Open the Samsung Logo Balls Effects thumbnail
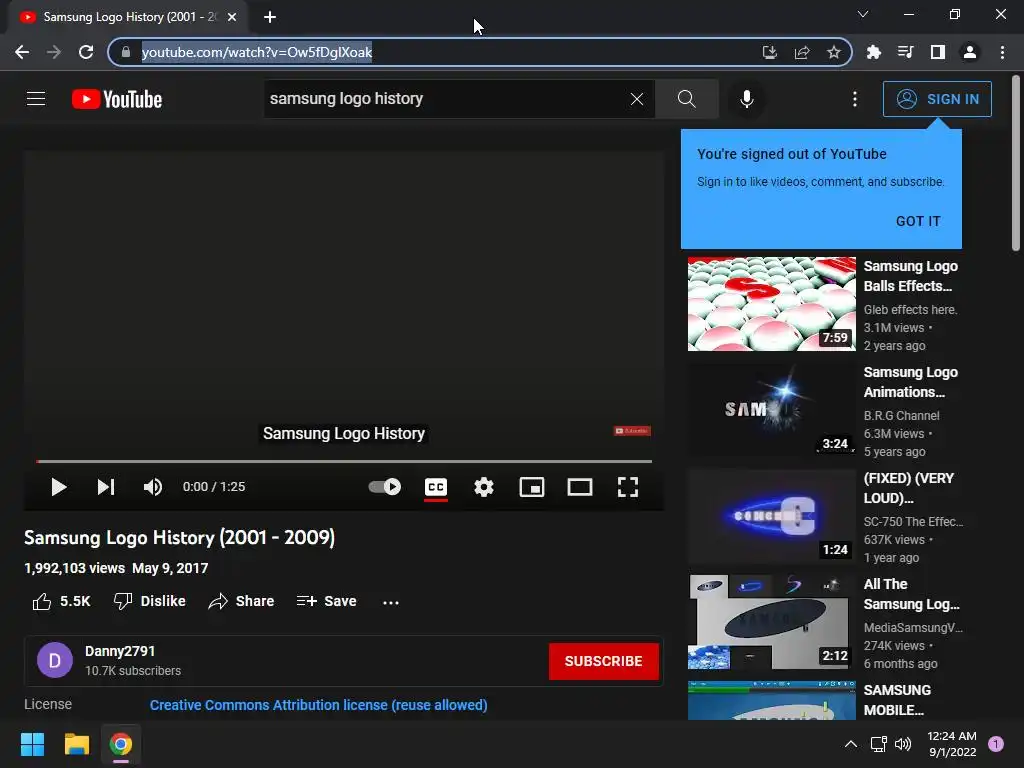The height and width of the screenshot is (768, 1024). [x=771, y=304]
